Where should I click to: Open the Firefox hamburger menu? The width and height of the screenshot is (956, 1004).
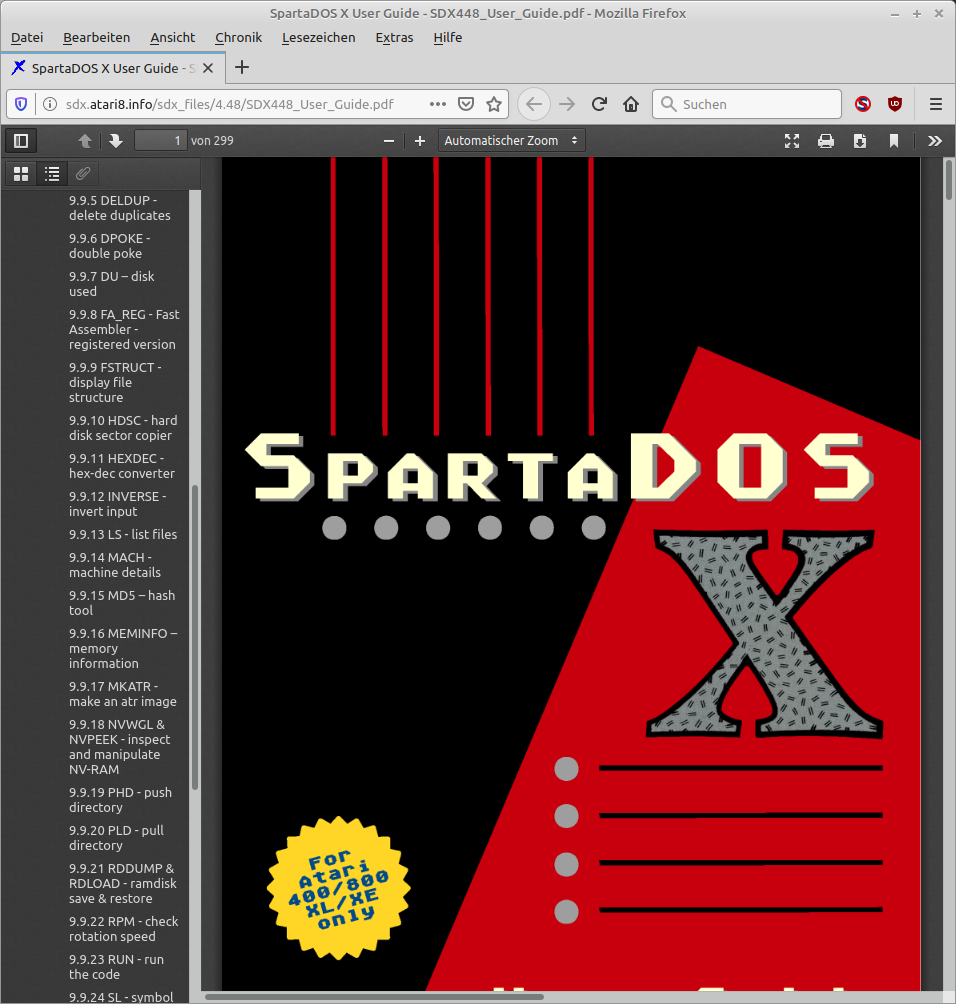(x=936, y=104)
